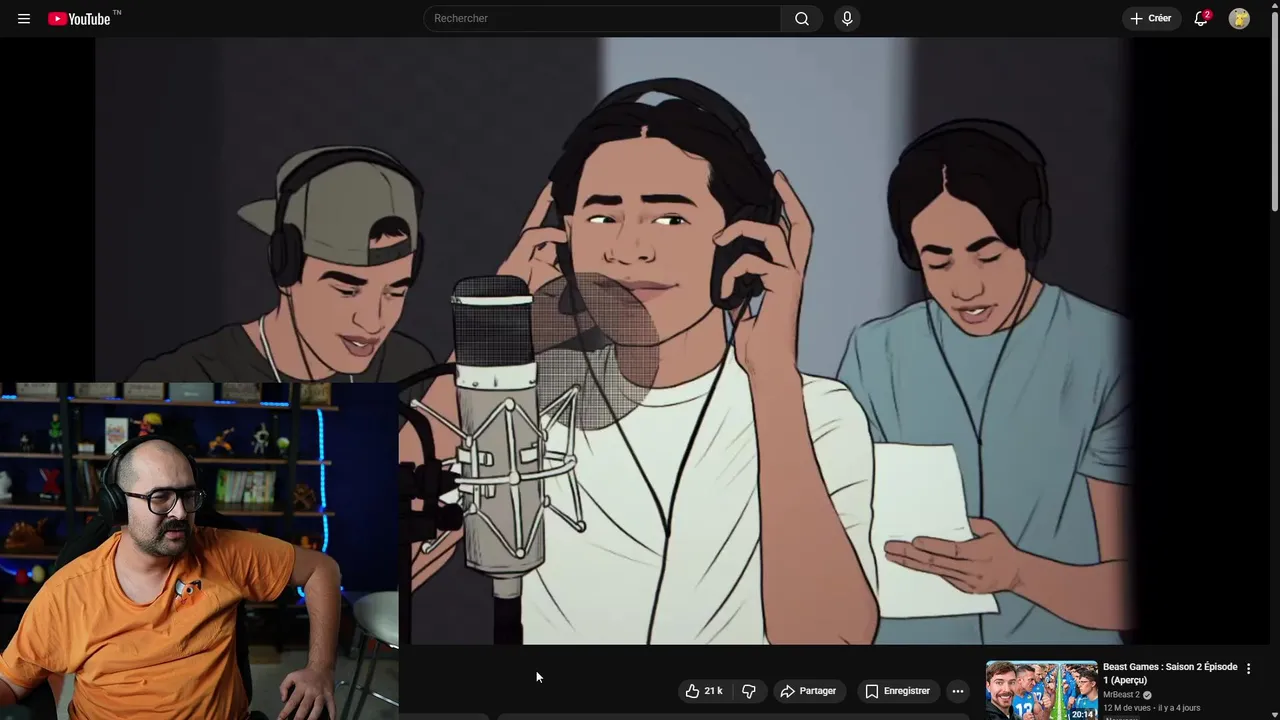Open the three-dot more actions menu

(958, 691)
